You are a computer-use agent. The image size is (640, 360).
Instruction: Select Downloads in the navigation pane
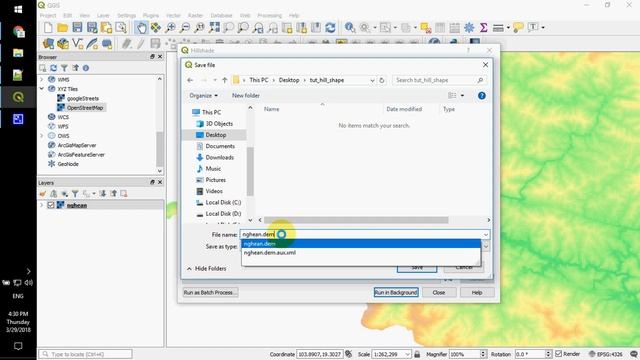[220, 157]
